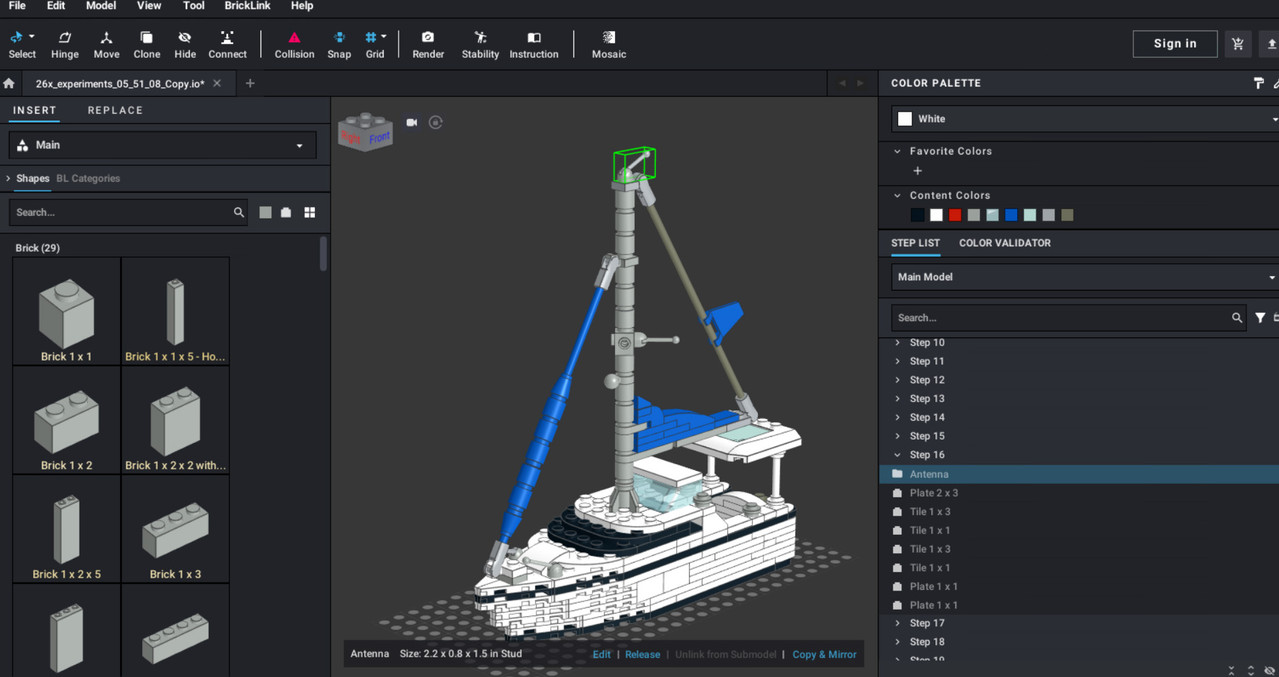The height and width of the screenshot is (677, 1279).
Task: Open the Edit menu
Action: pos(56,6)
